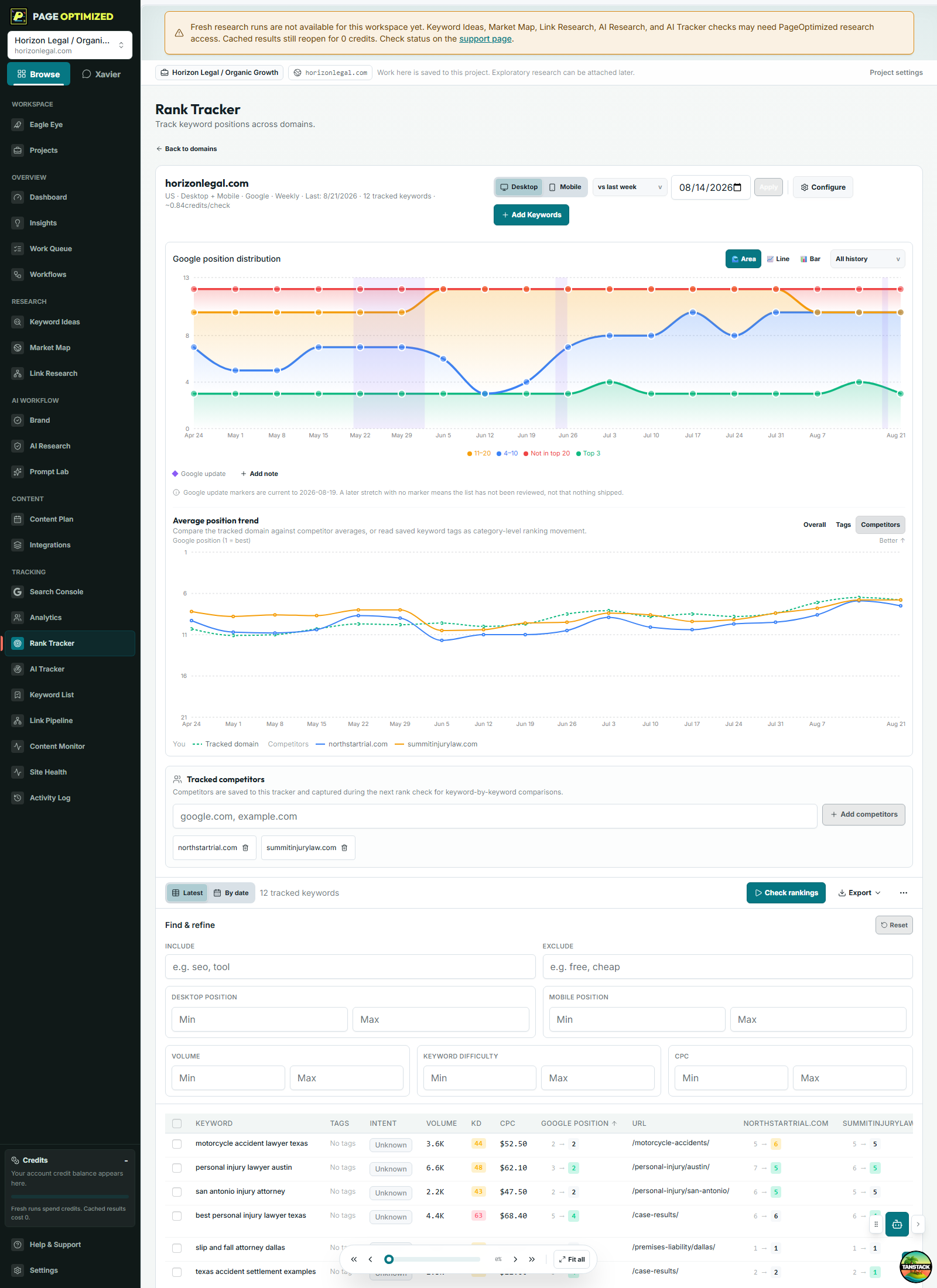937x1288 pixels.
Task: Click the table horizontal scroll slider handle
Action: 389,1259
